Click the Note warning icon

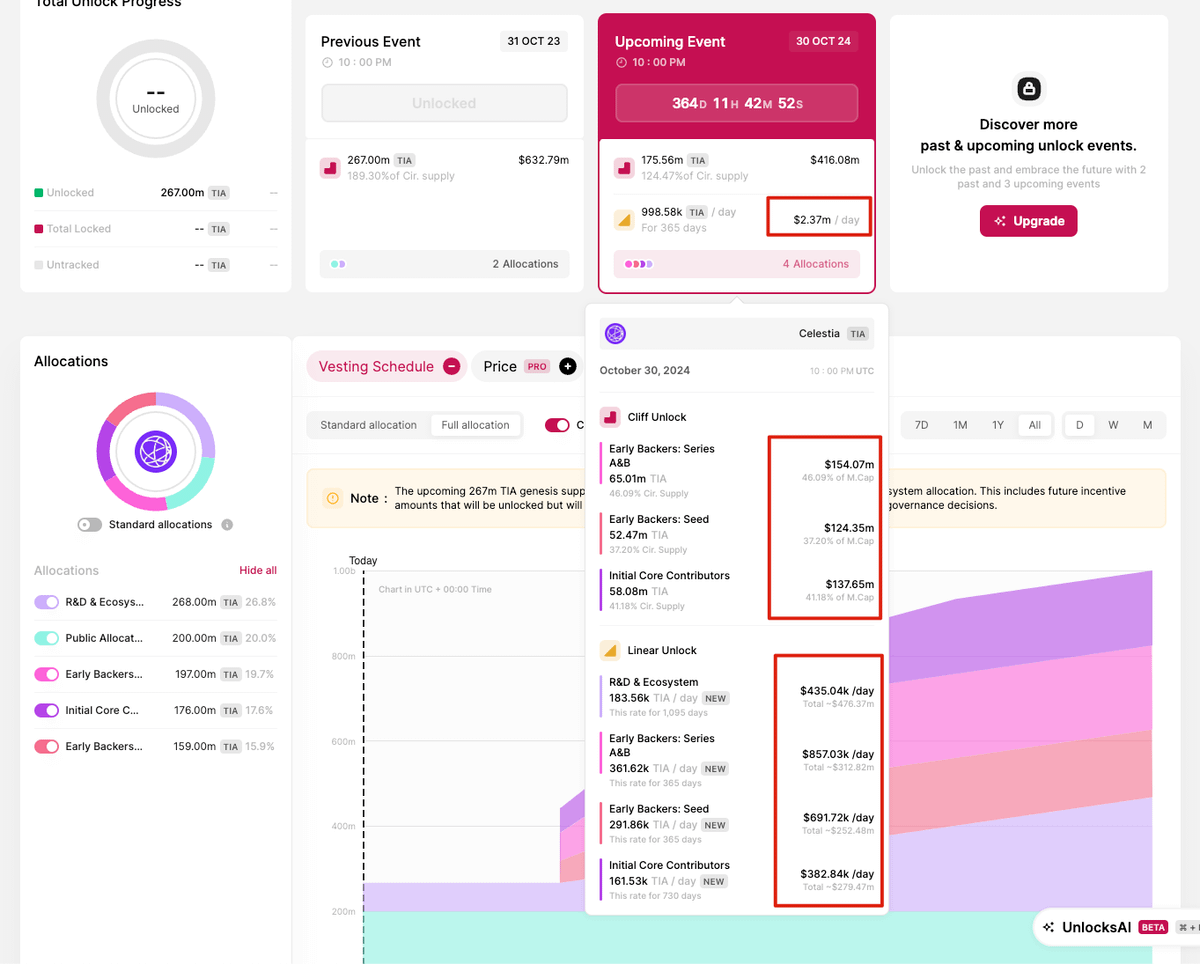(332, 498)
